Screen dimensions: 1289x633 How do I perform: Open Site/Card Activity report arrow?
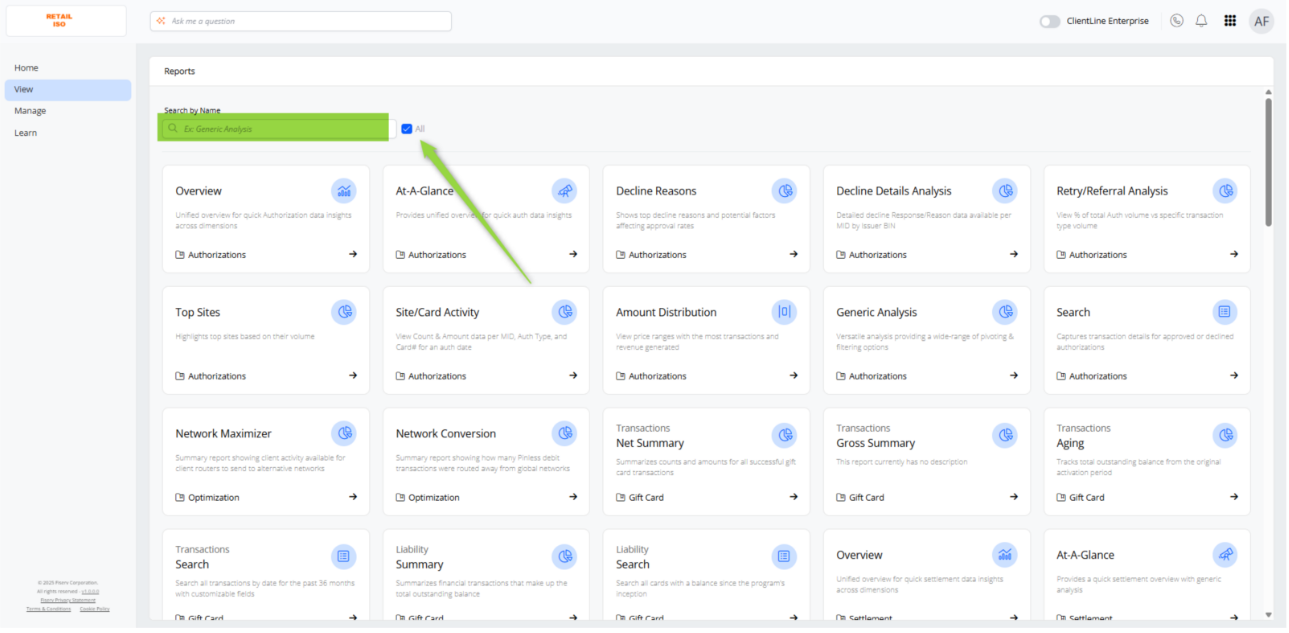click(x=573, y=376)
